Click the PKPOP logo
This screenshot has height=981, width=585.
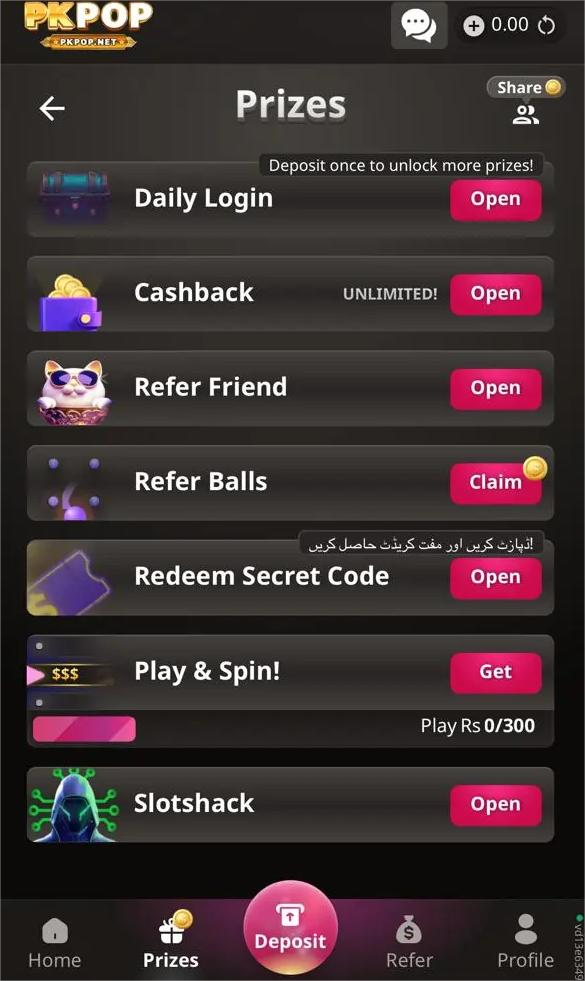pyautogui.click(x=88, y=26)
